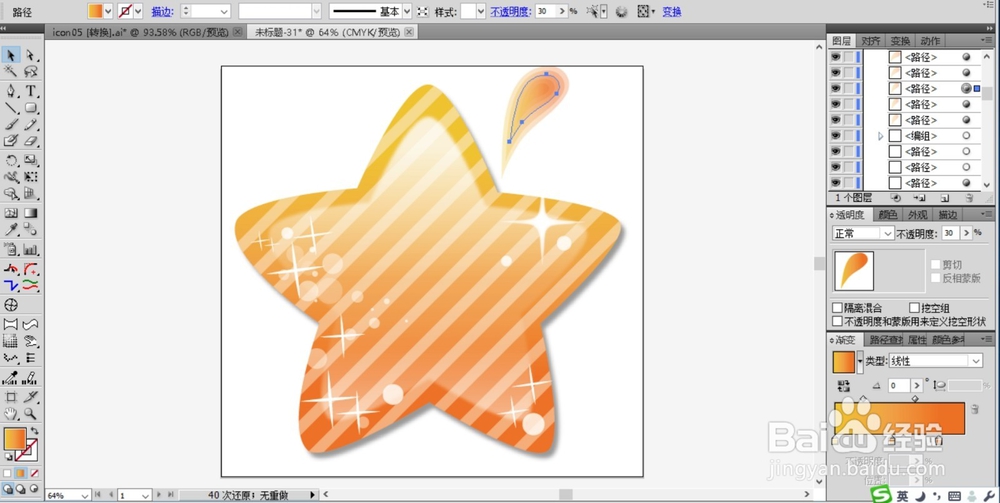Select the Selection (black arrow) tool
1000x503 pixels.
coord(11,55)
